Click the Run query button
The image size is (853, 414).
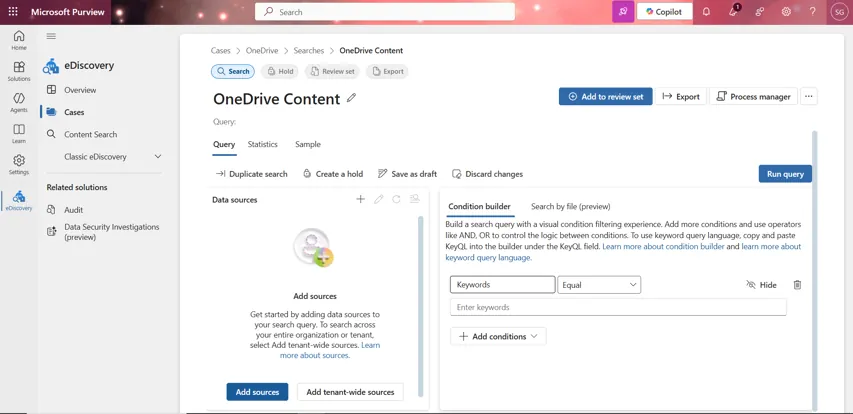pyautogui.click(x=785, y=174)
